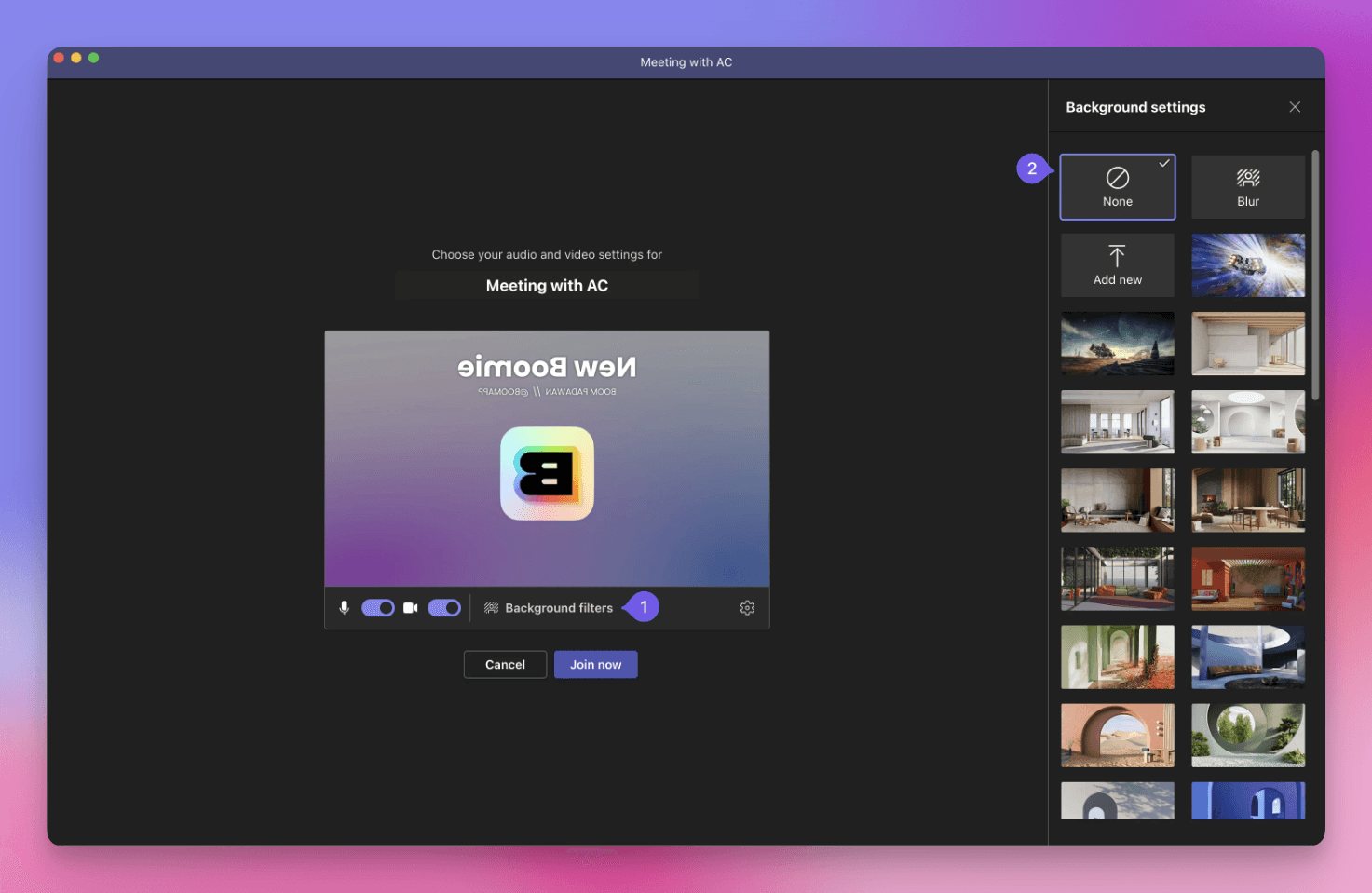Pick the desert archway background
The width and height of the screenshot is (1372, 893).
[1118, 735]
